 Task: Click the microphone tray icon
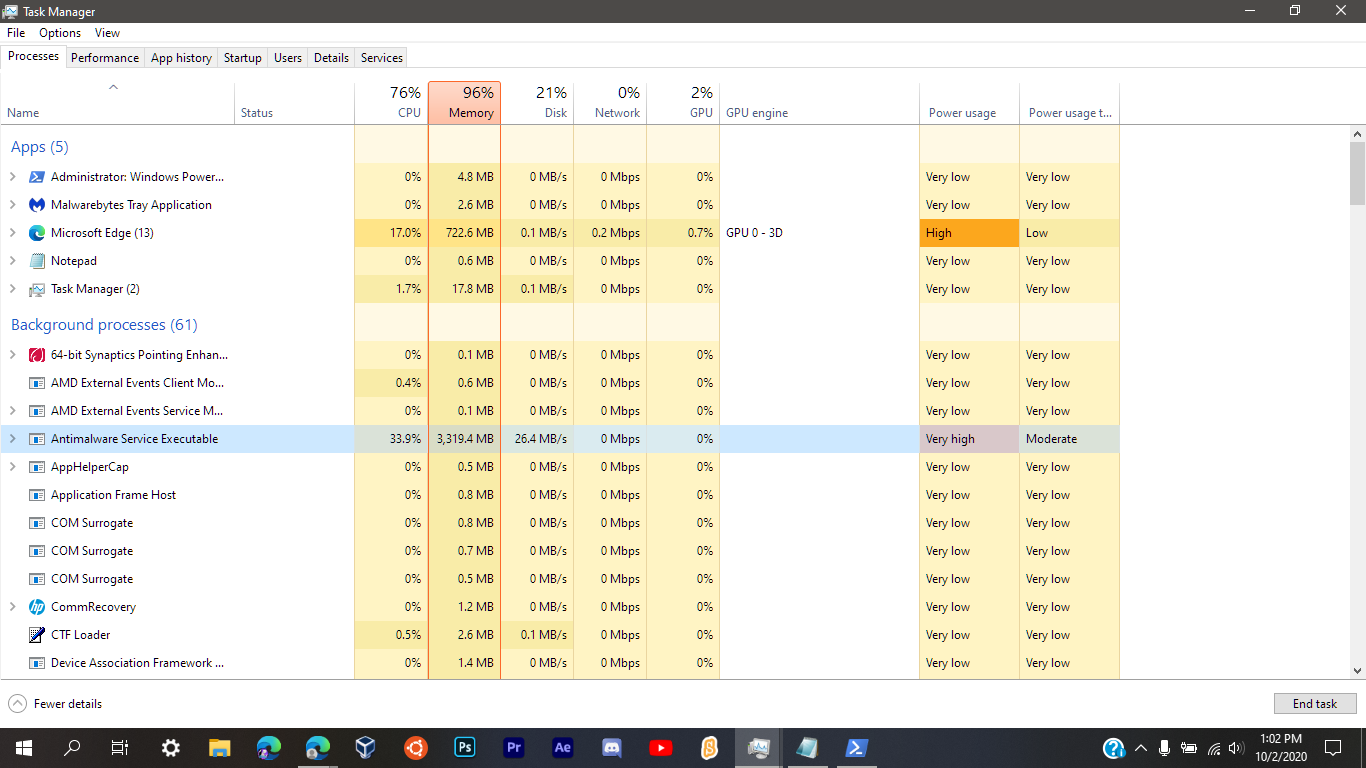(1164, 748)
